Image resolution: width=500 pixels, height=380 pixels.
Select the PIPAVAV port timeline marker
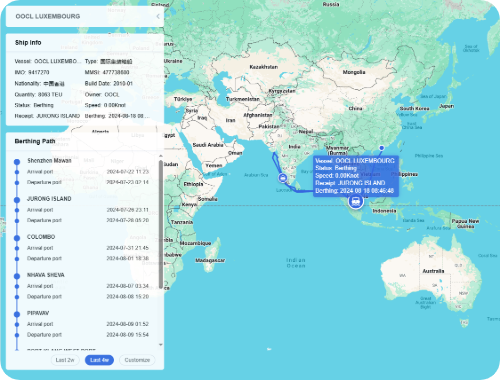[x=17, y=314]
